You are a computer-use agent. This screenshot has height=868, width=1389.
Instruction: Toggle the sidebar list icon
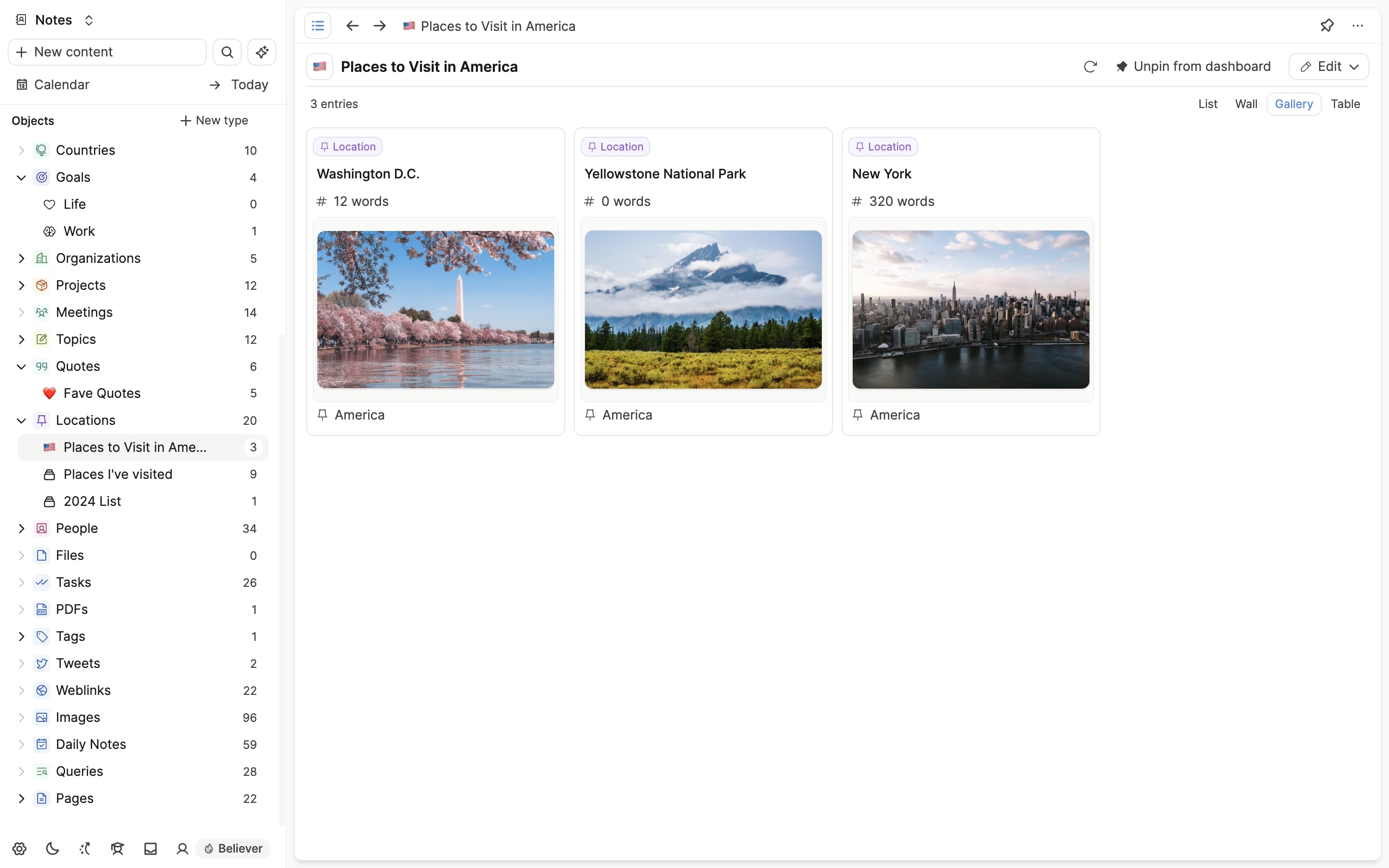coord(317,26)
